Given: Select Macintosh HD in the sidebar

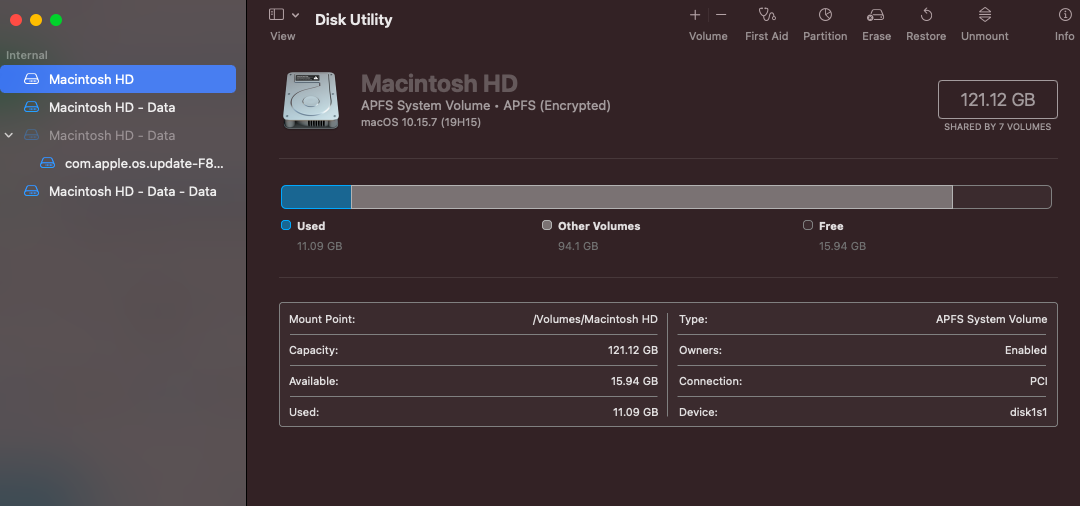Looking at the screenshot, I should pos(118,79).
